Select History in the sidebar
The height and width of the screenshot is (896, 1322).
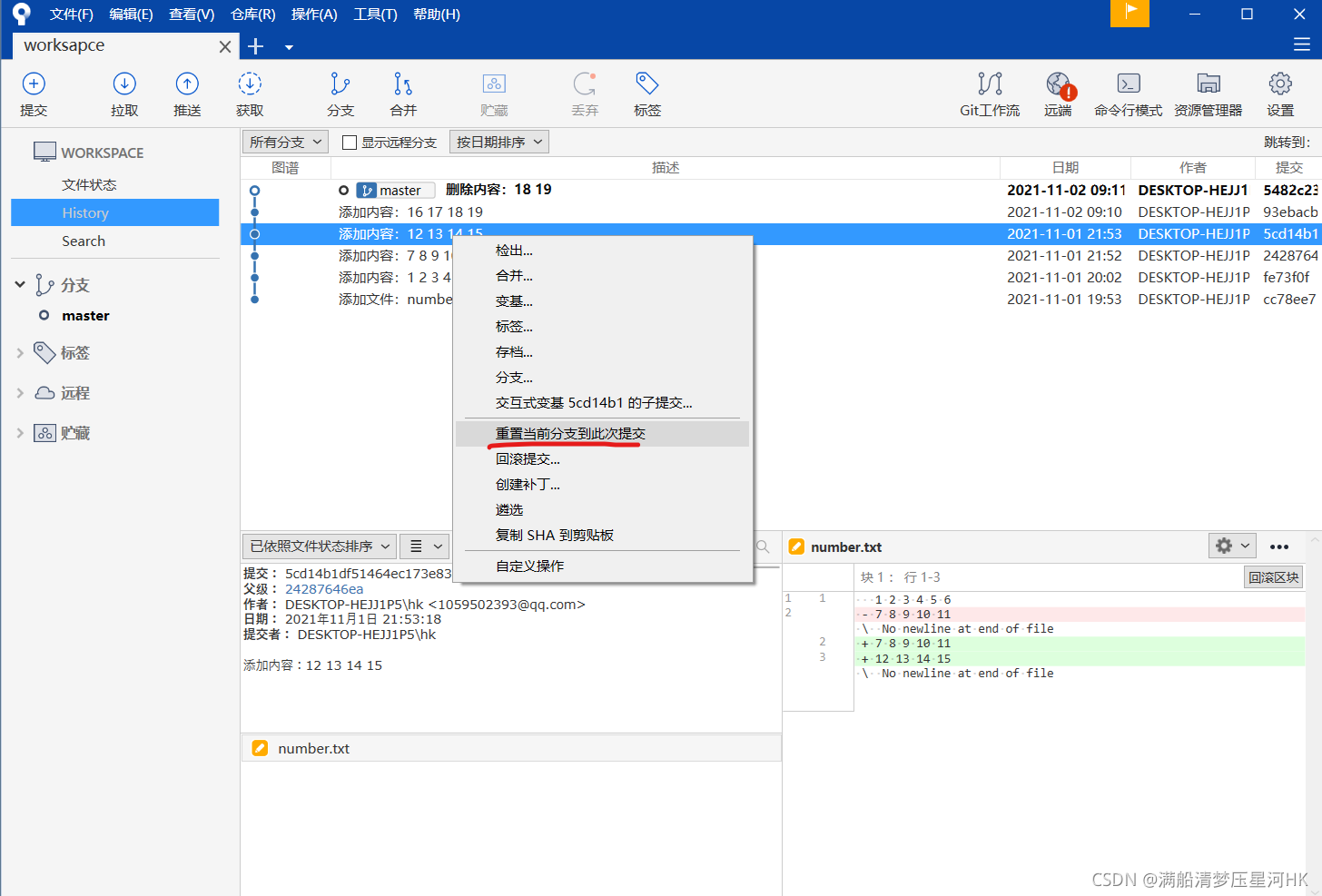114,212
